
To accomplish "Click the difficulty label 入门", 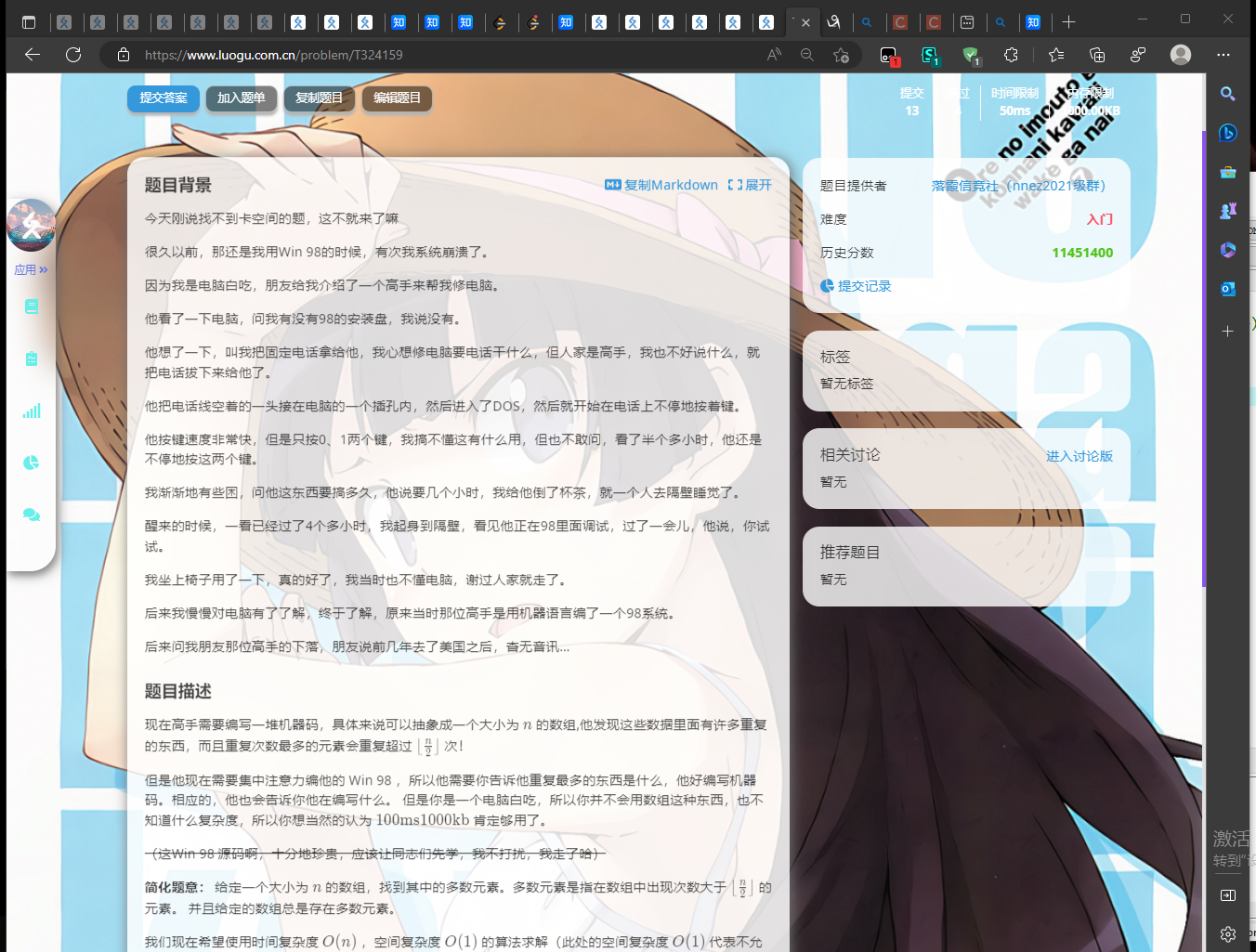I will coord(1100,219).
